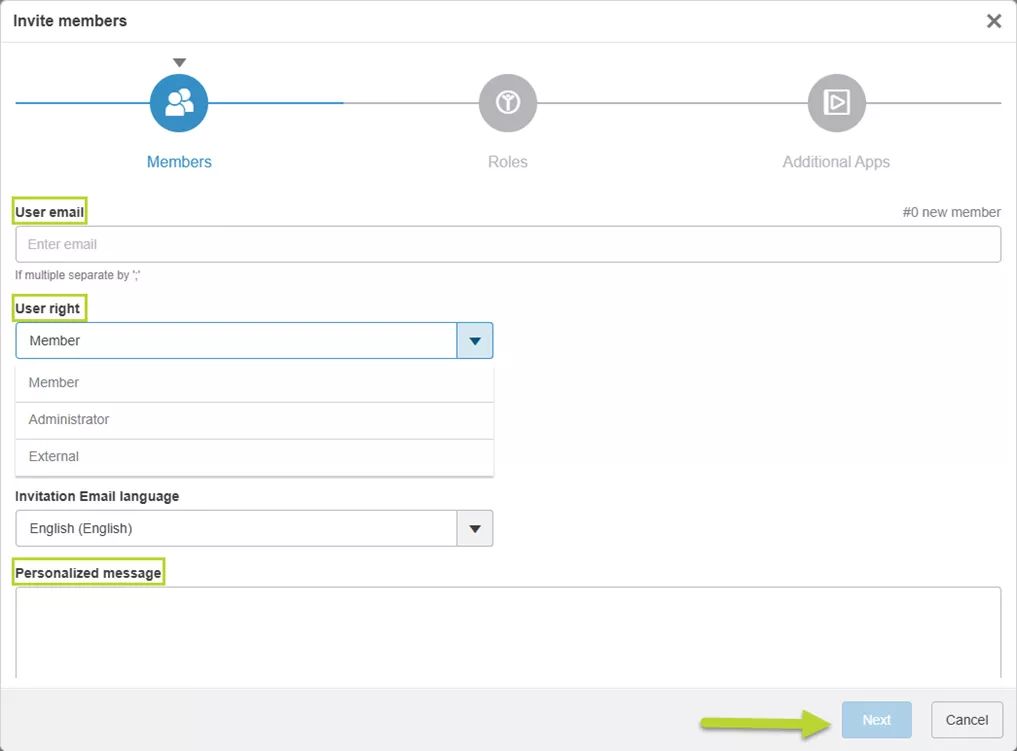Focus the Personalized message text area

click(508, 632)
